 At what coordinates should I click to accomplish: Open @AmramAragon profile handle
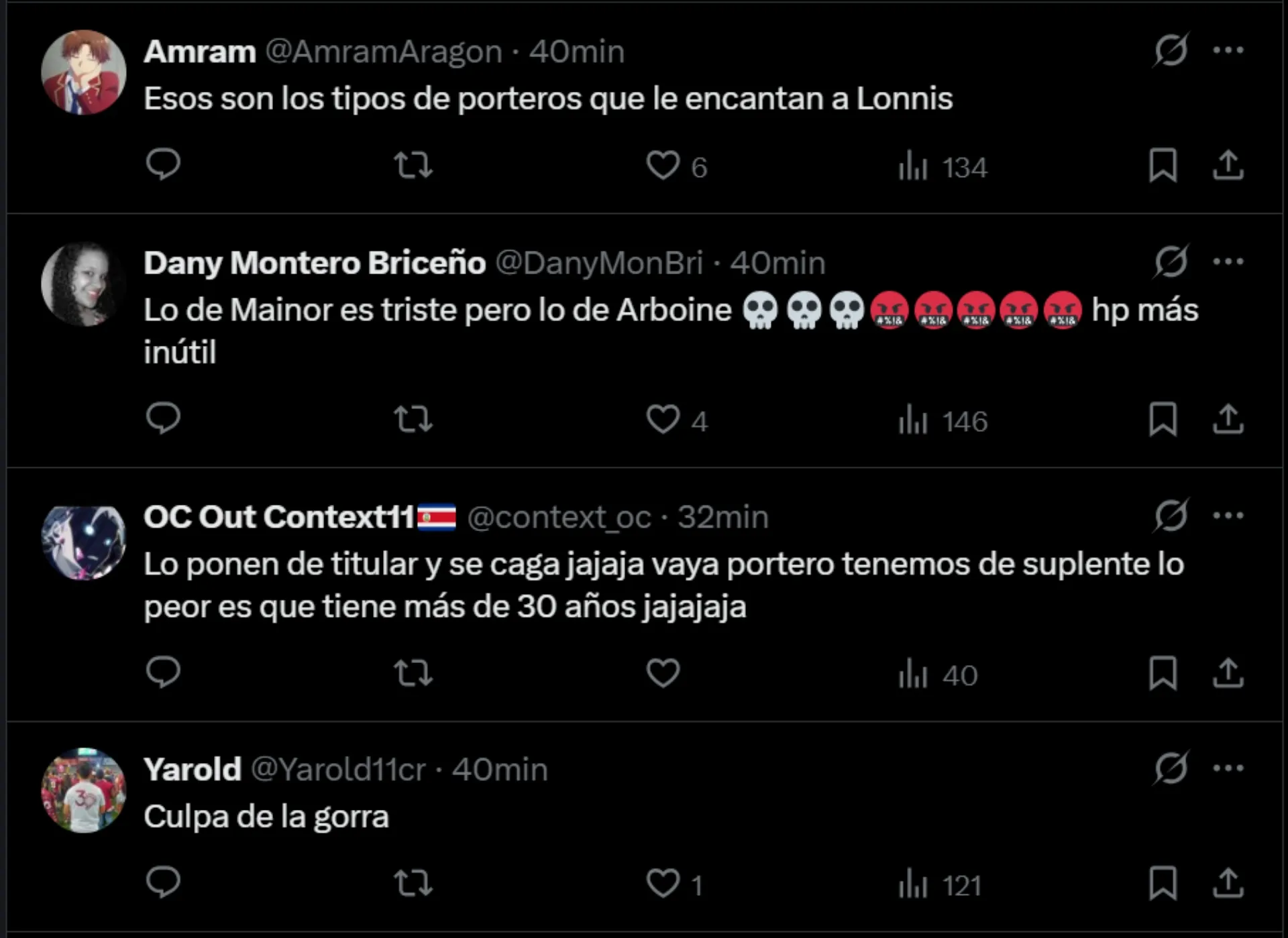[x=384, y=52]
